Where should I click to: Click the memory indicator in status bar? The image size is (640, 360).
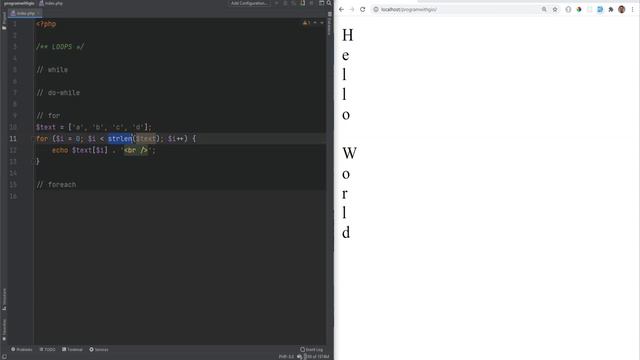click(x=316, y=356)
